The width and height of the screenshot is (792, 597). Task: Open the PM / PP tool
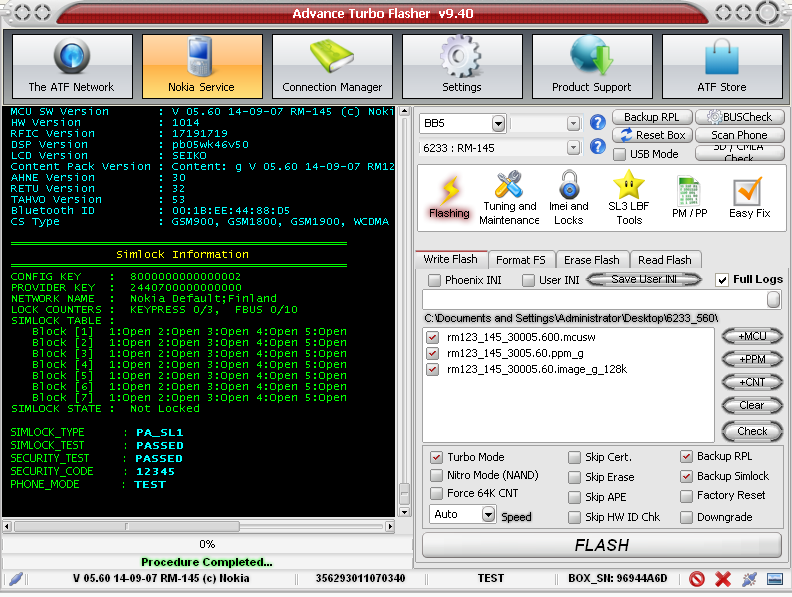click(x=689, y=198)
